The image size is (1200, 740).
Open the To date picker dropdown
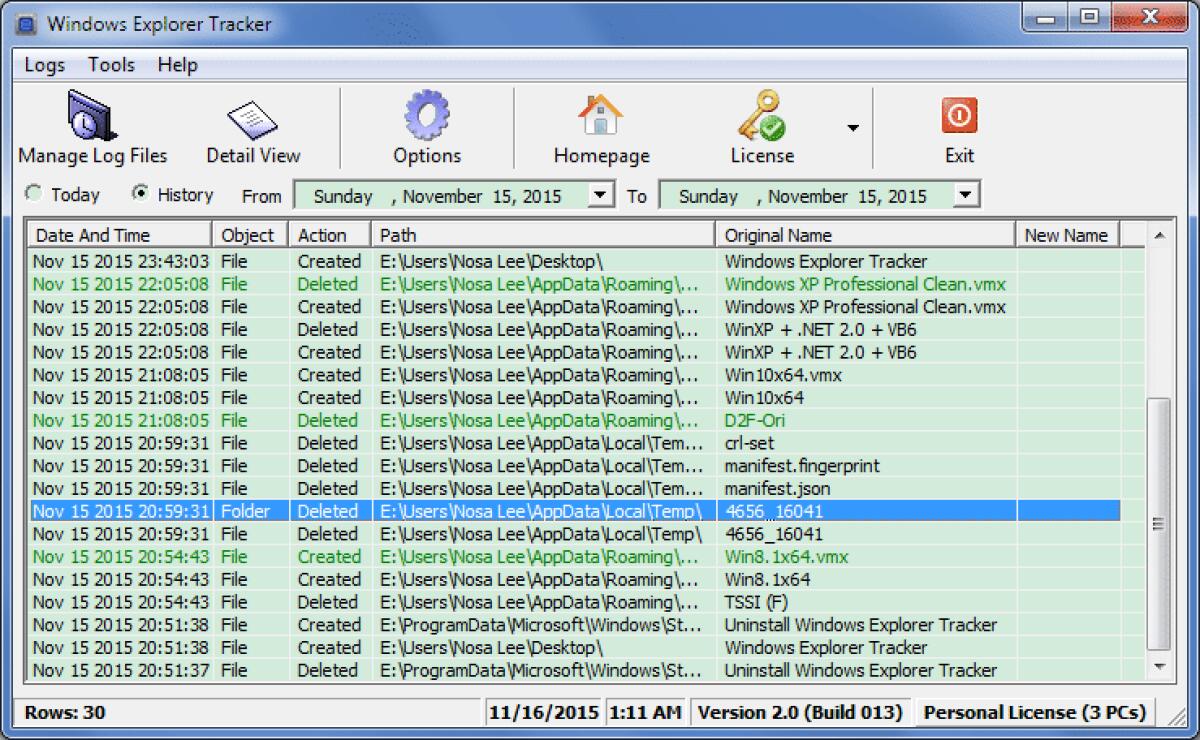click(963, 194)
